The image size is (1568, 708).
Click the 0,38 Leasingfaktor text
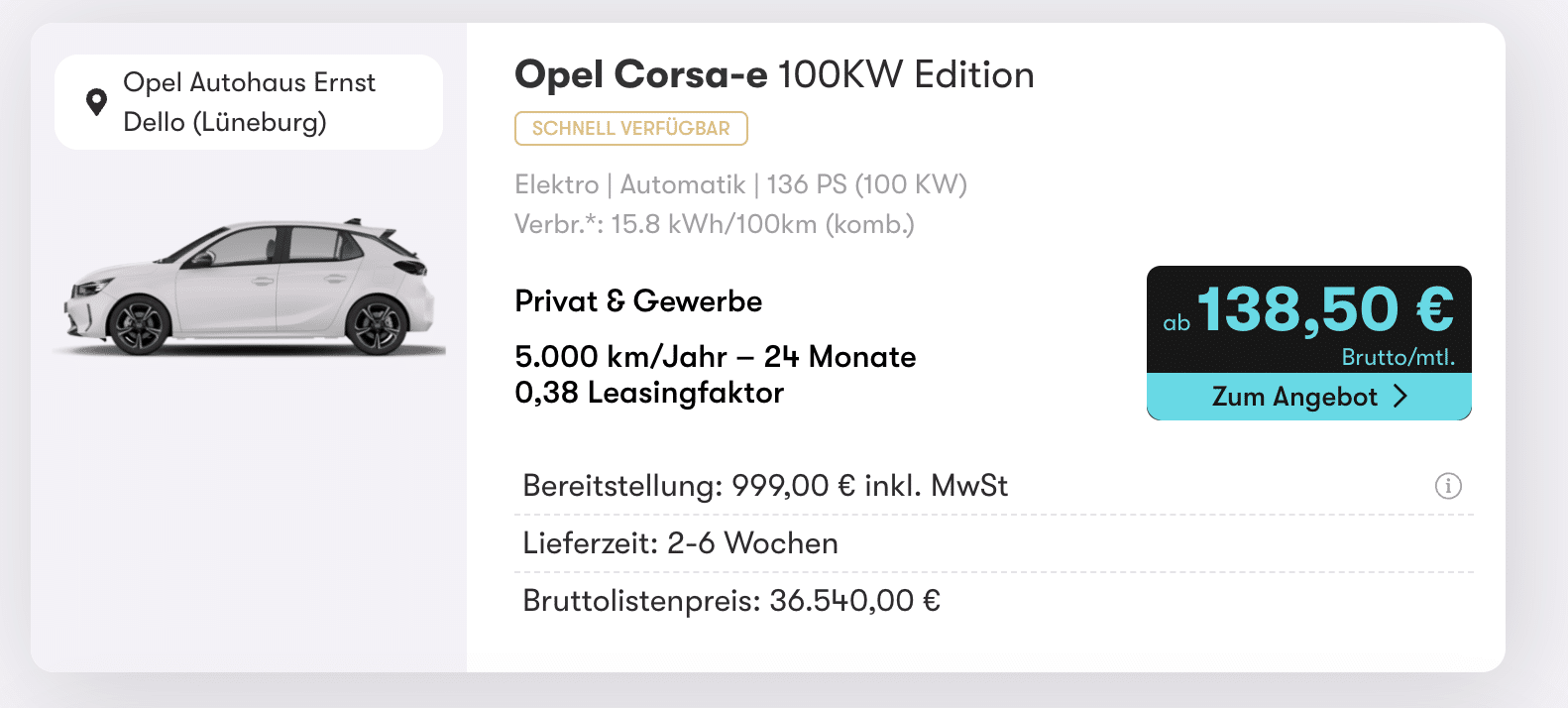pos(649,393)
